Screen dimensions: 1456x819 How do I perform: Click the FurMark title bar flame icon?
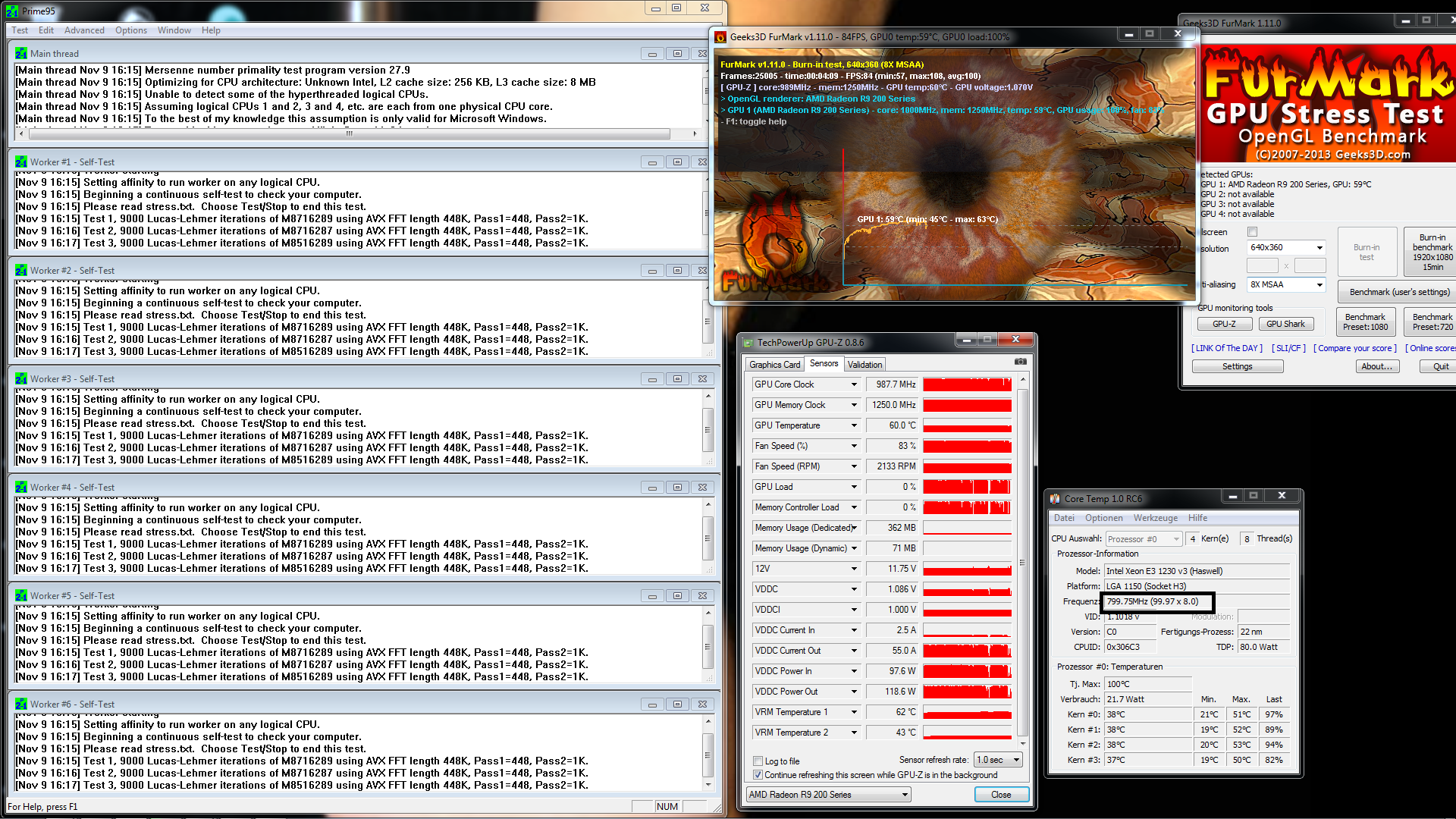(x=720, y=37)
